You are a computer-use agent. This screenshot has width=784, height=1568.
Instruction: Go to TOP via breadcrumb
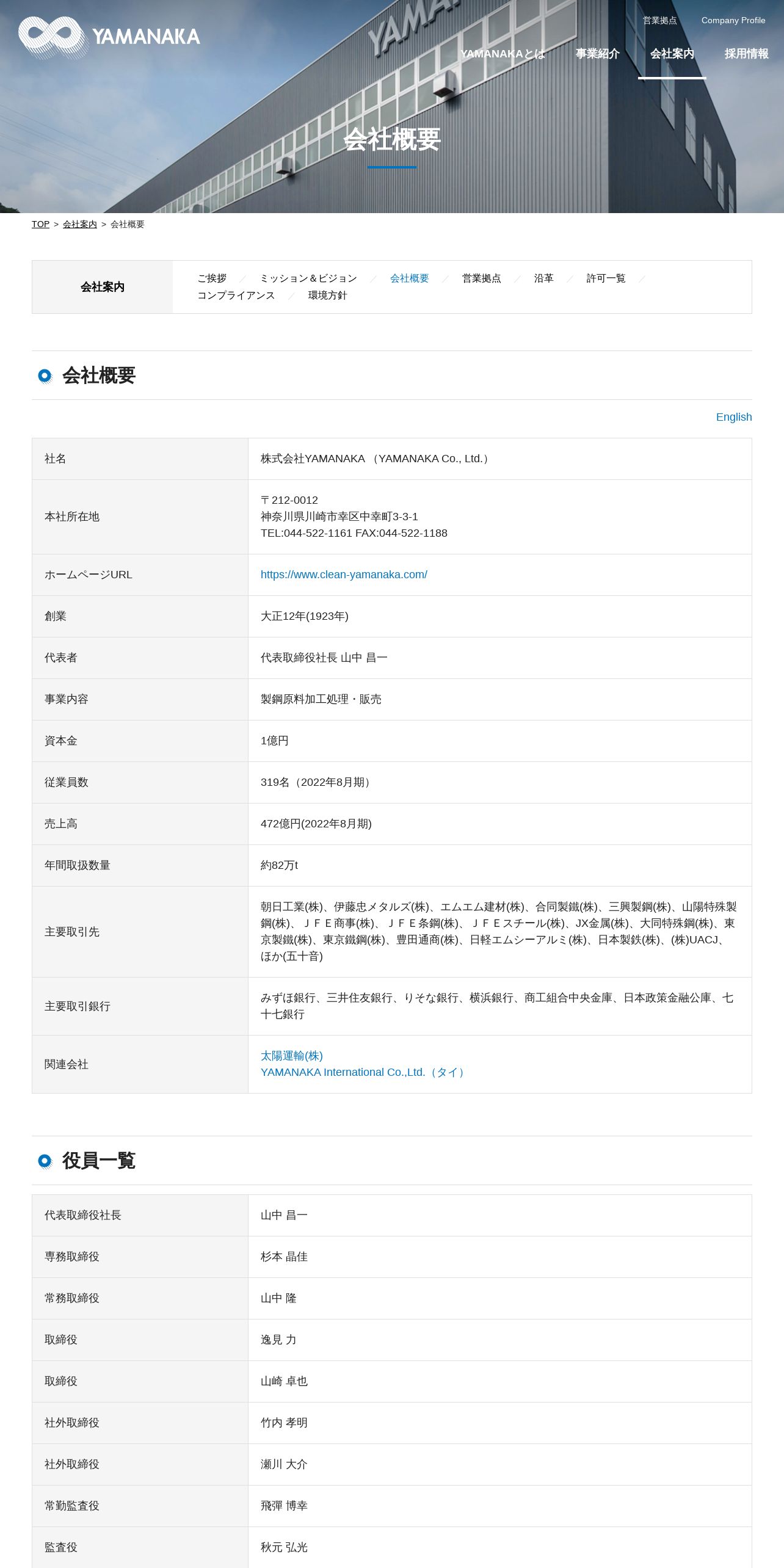pyautogui.click(x=40, y=224)
